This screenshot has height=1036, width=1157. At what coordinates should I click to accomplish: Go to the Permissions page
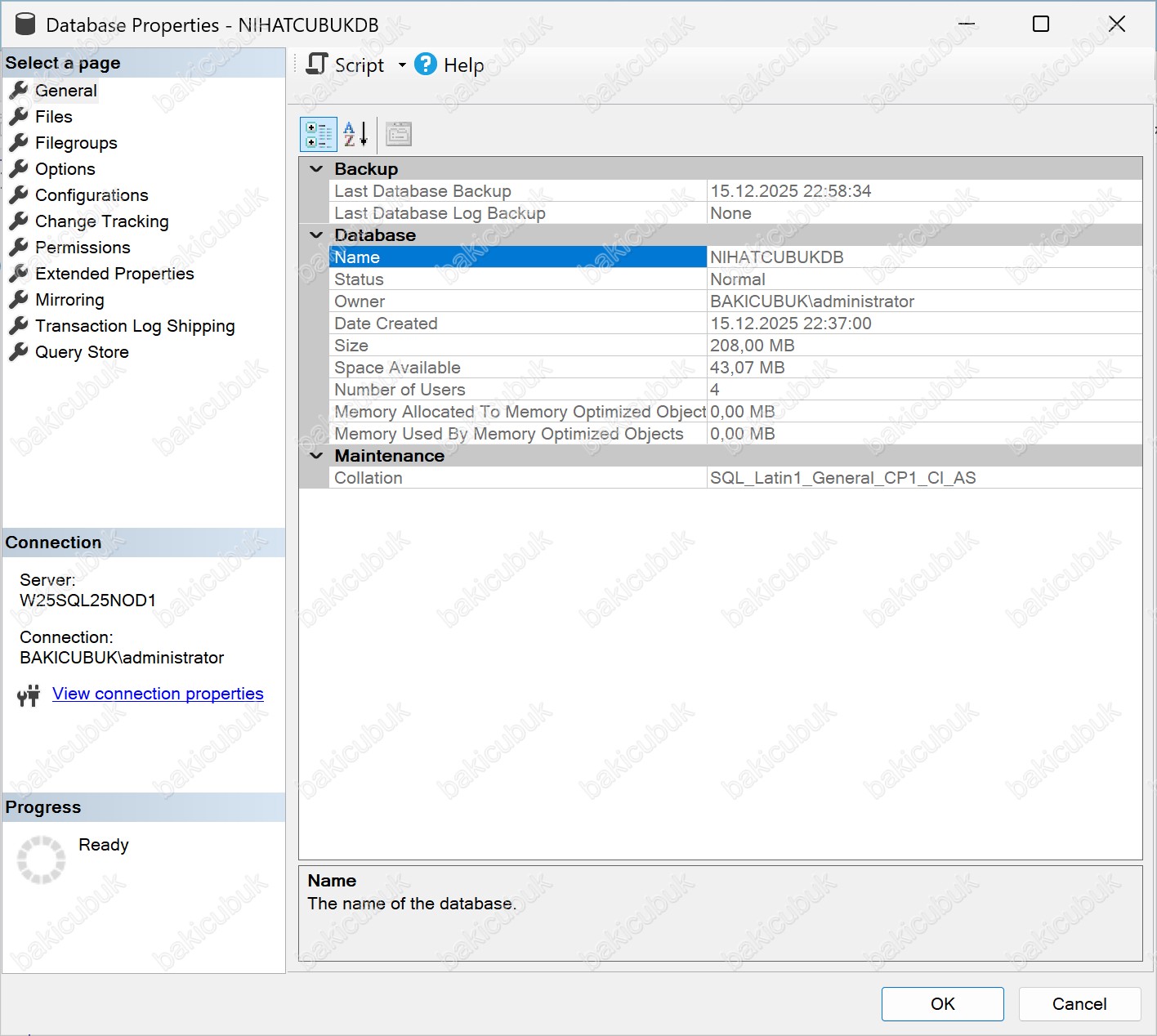[83, 248]
